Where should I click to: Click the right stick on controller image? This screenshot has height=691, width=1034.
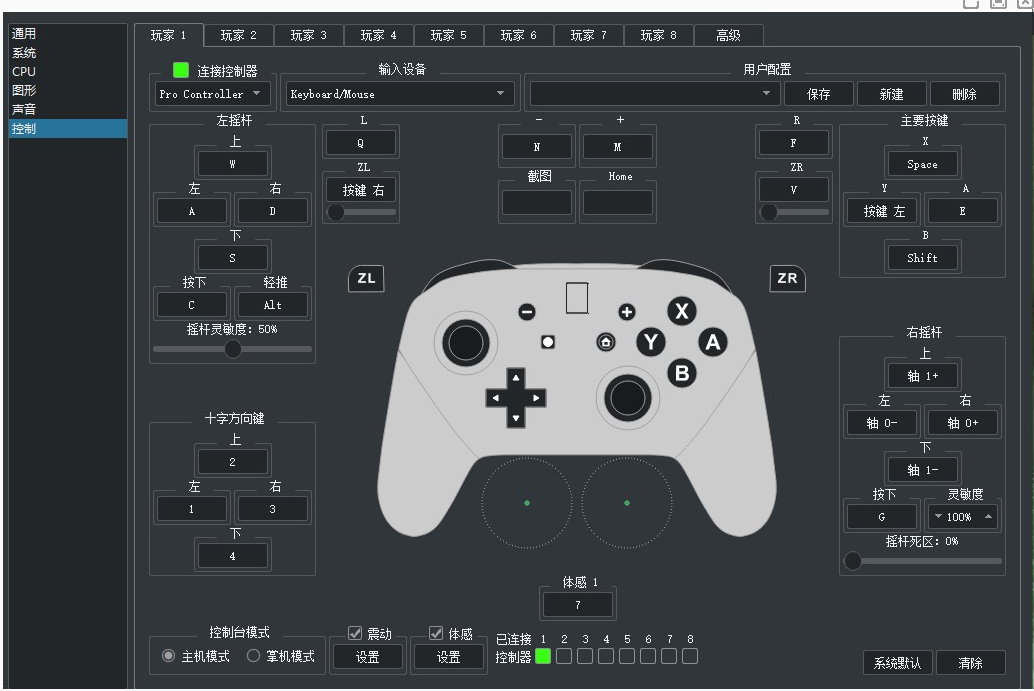tap(627, 398)
